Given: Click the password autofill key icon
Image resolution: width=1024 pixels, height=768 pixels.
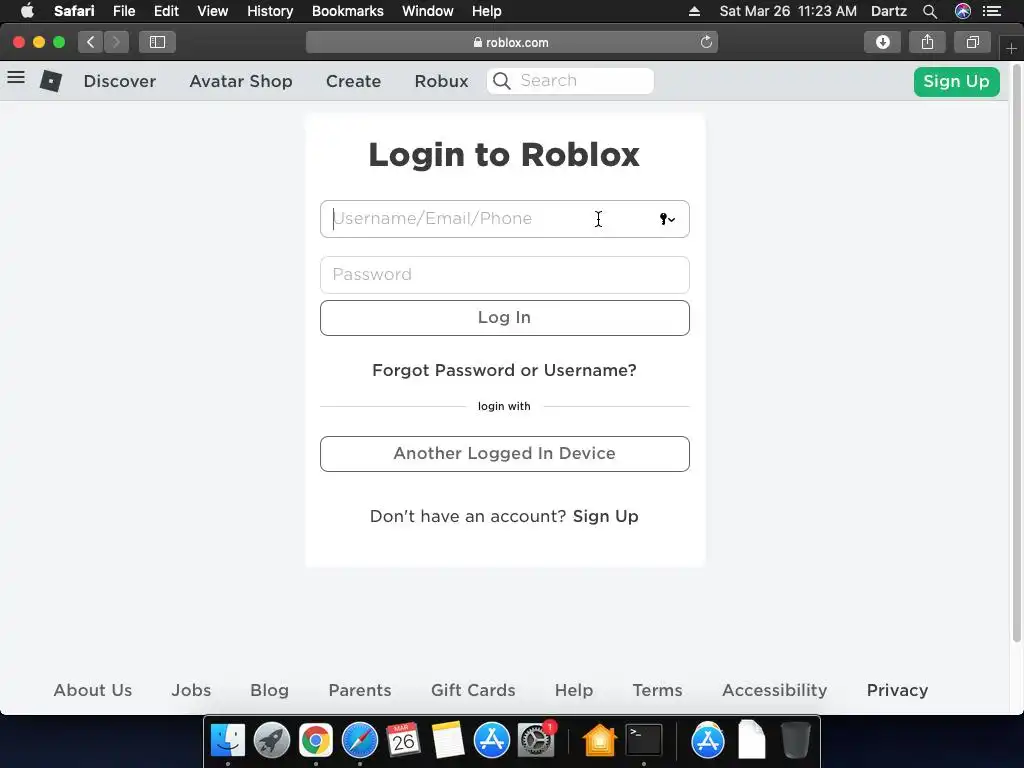Looking at the screenshot, I should 667,219.
